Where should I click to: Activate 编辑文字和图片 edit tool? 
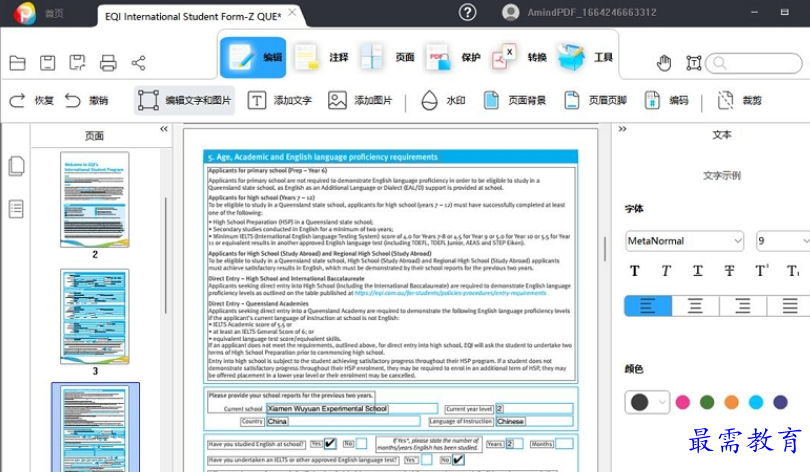(184, 100)
